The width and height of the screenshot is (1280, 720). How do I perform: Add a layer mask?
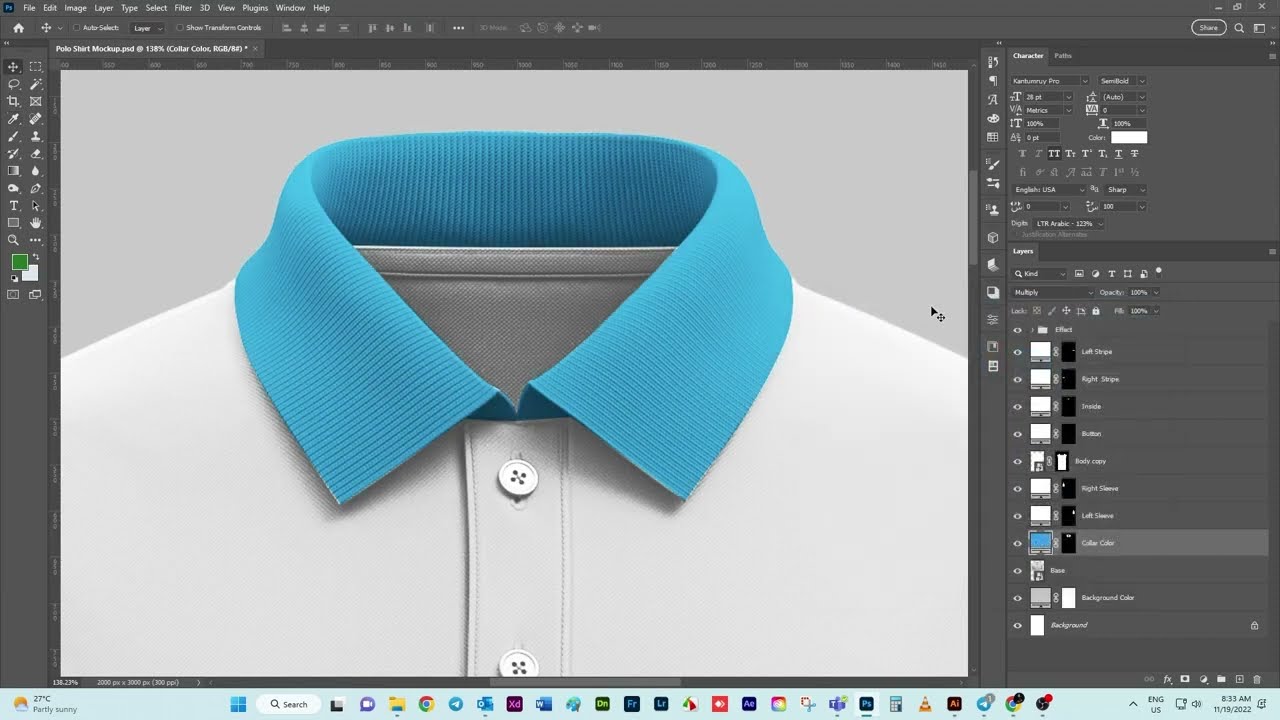point(1185,680)
